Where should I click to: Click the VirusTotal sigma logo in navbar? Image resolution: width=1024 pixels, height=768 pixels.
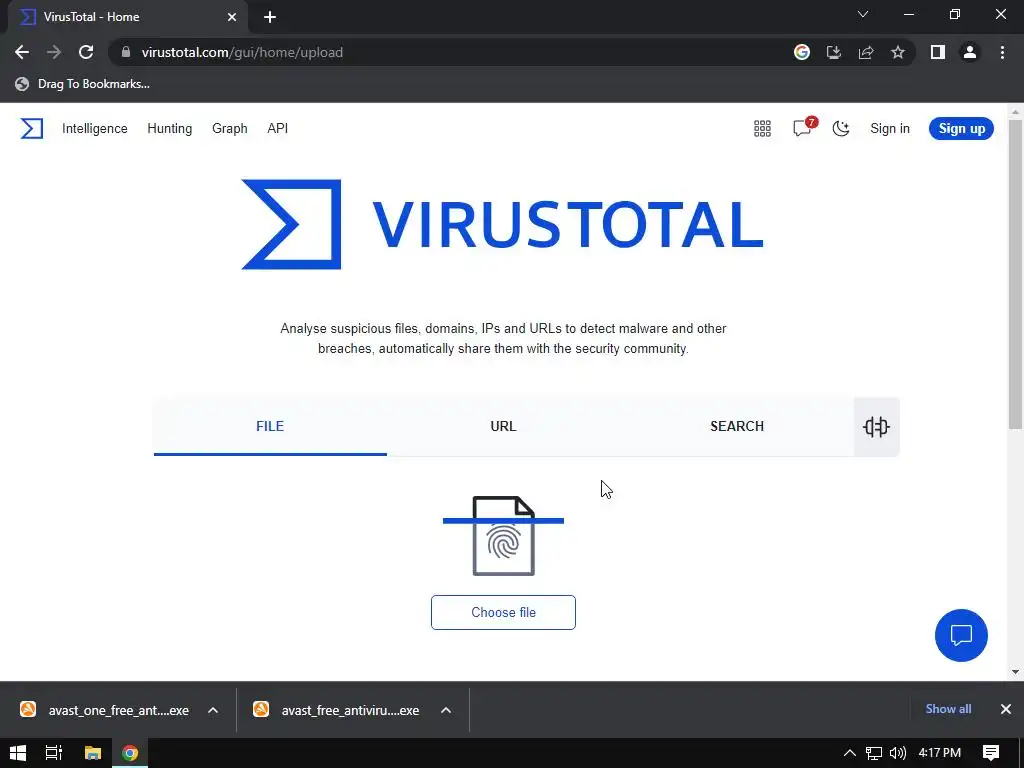click(31, 129)
